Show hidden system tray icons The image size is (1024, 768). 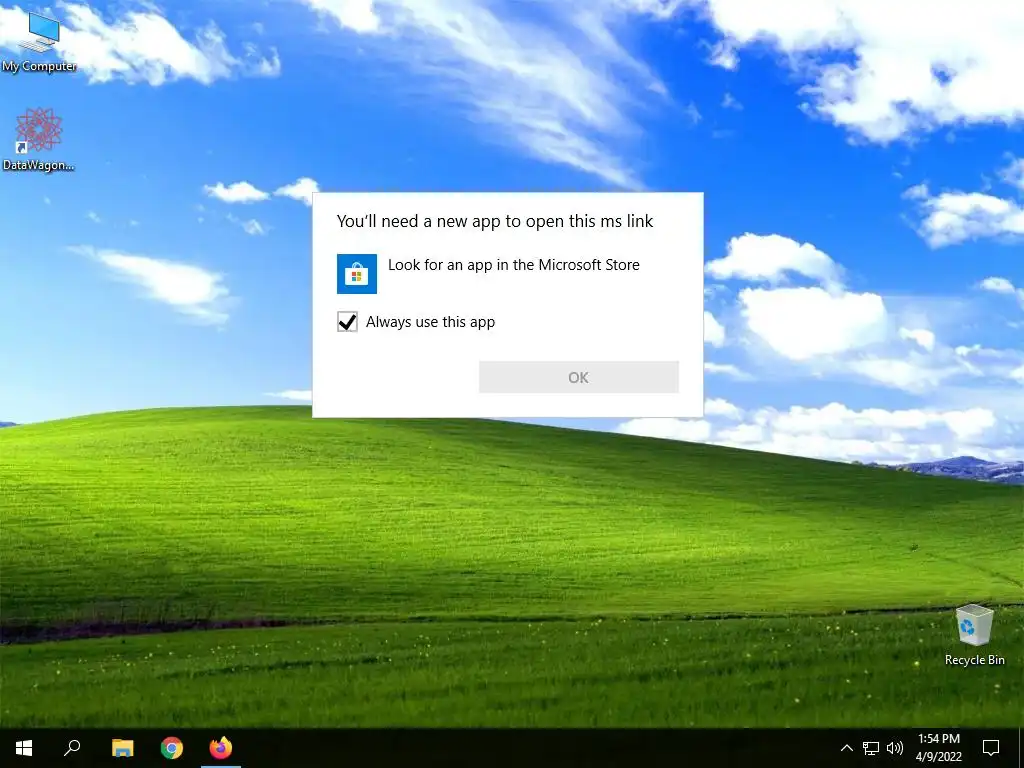846,748
